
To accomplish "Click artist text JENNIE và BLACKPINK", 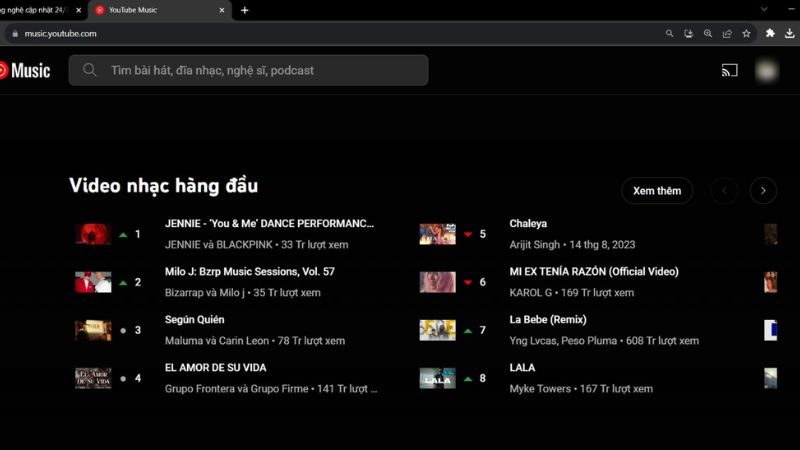I will (x=219, y=245).
